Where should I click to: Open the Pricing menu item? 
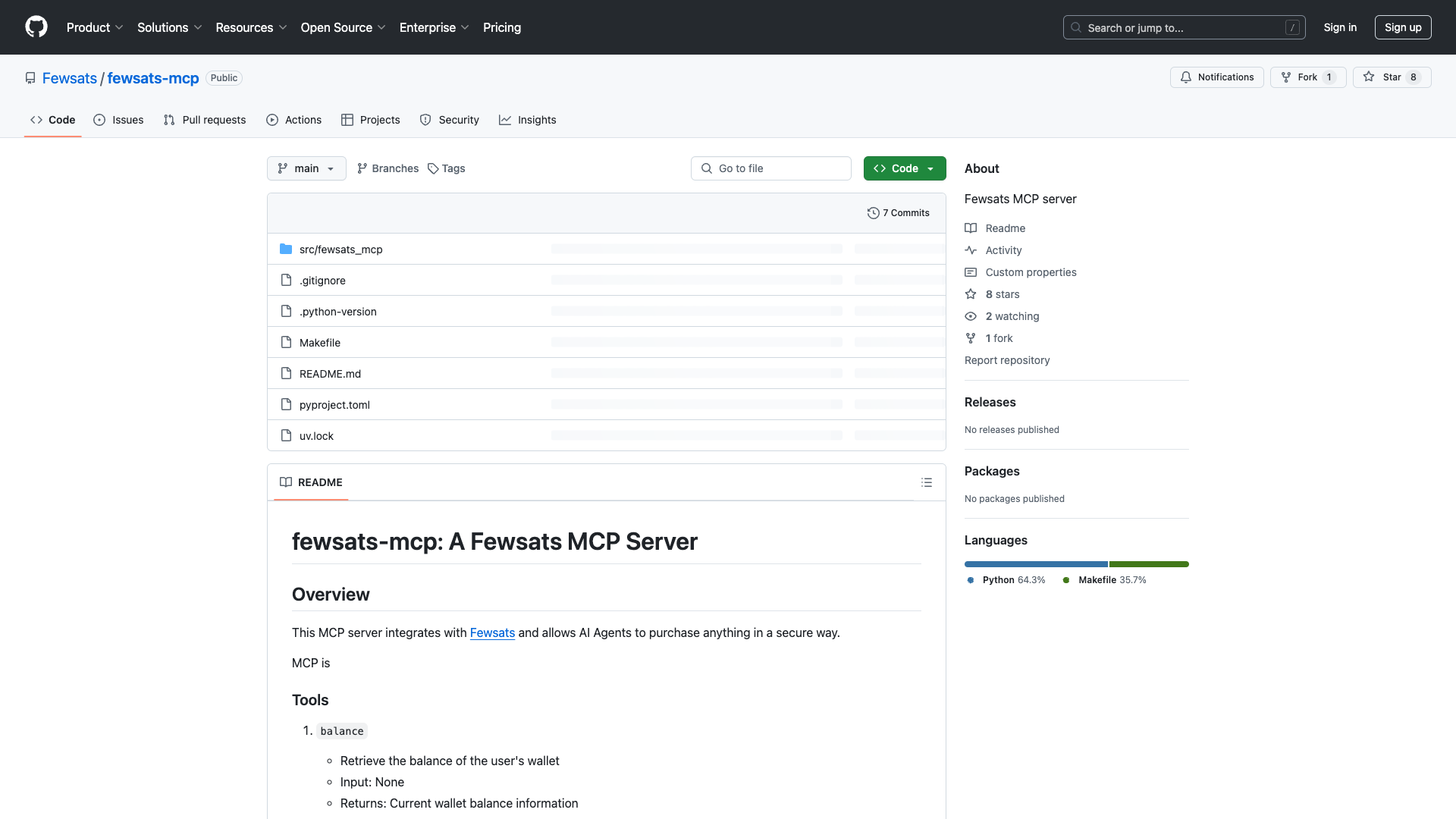coord(501,27)
